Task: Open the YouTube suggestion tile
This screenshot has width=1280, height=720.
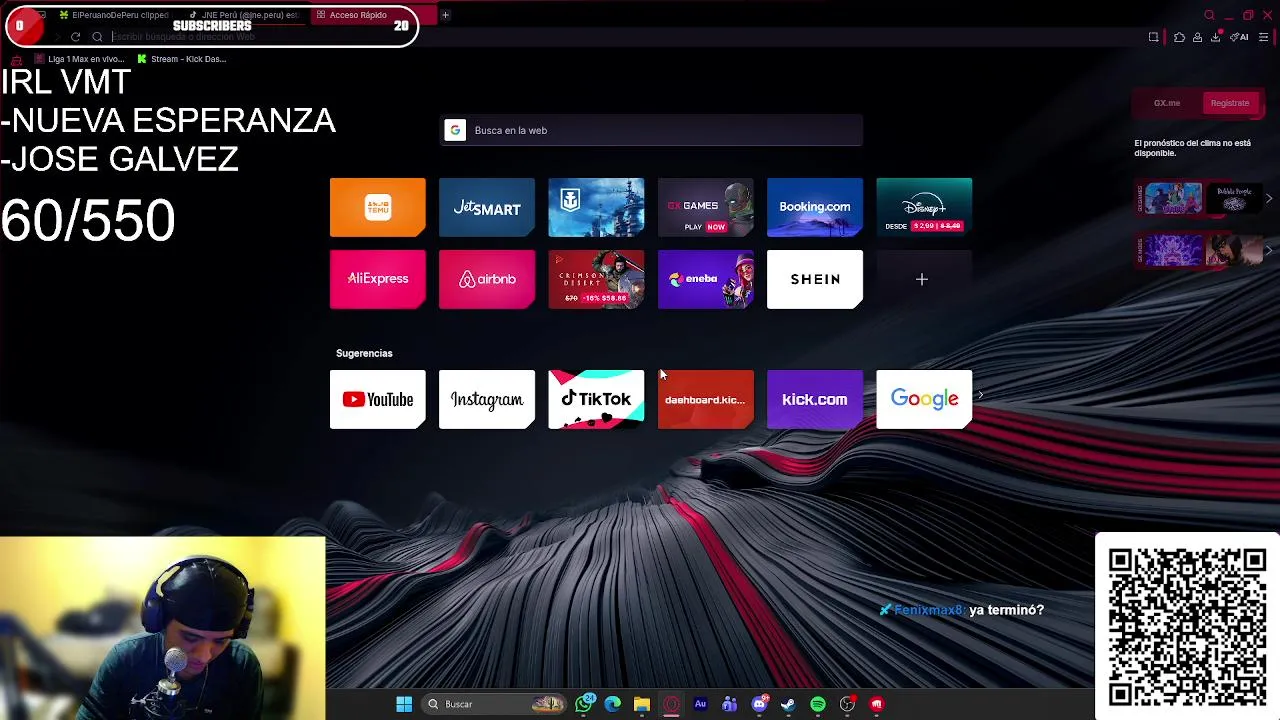Action: tap(377, 399)
